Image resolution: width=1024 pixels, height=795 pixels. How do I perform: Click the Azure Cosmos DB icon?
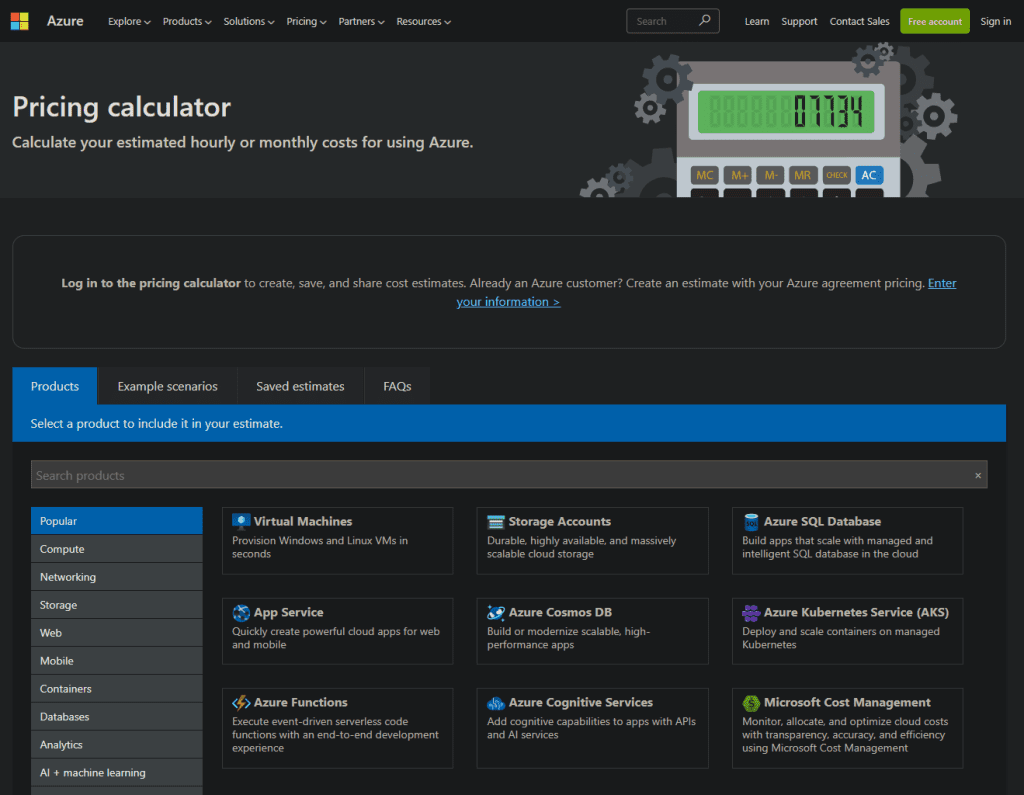pyautogui.click(x=495, y=613)
